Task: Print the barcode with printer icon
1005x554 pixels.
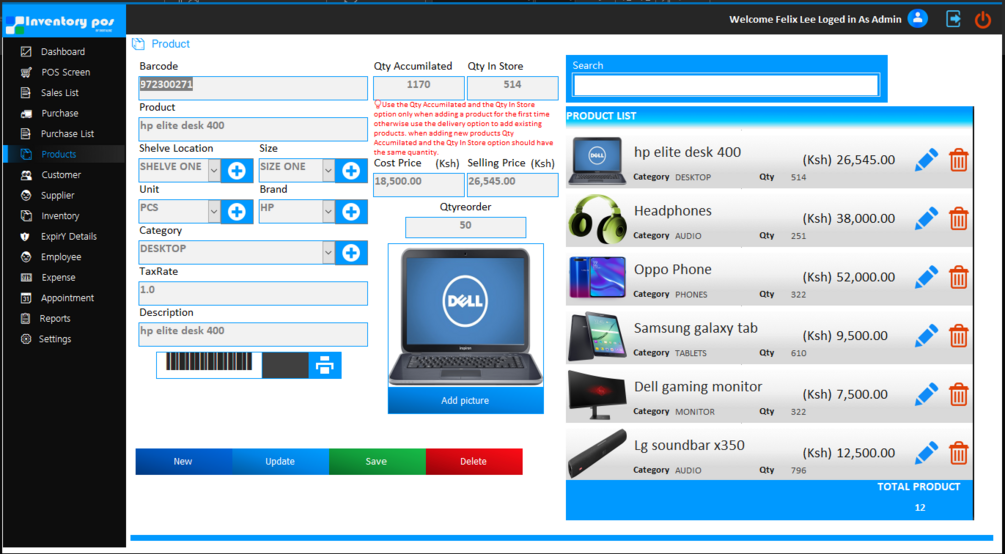Action: [x=325, y=365]
